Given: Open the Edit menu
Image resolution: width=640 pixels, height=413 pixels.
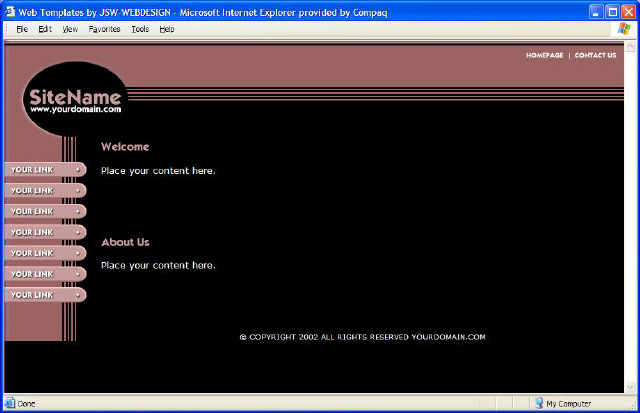Looking at the screenshot, I should (x=45, y=30).
